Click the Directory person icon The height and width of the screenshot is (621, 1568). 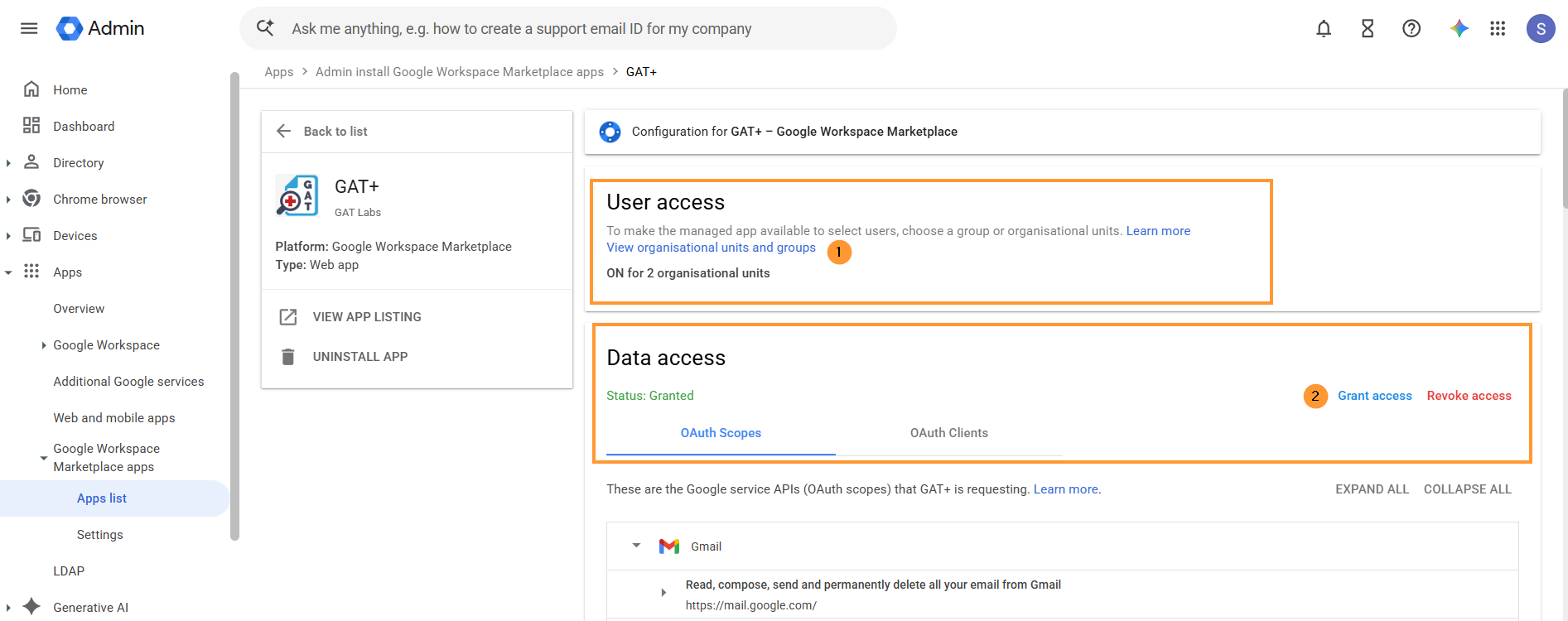(31, 162)
